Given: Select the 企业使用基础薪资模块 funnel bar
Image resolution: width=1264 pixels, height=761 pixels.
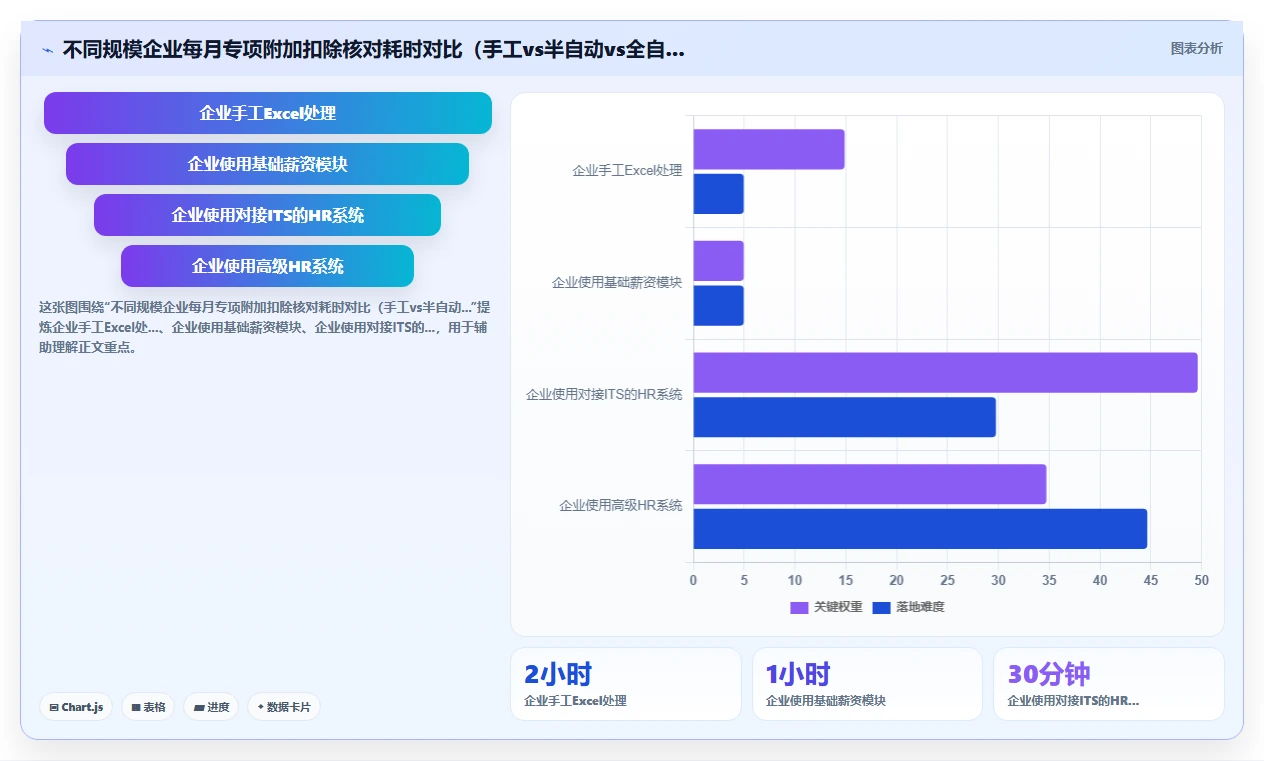Looking at the screenshot, I should [x=268, y=164].
